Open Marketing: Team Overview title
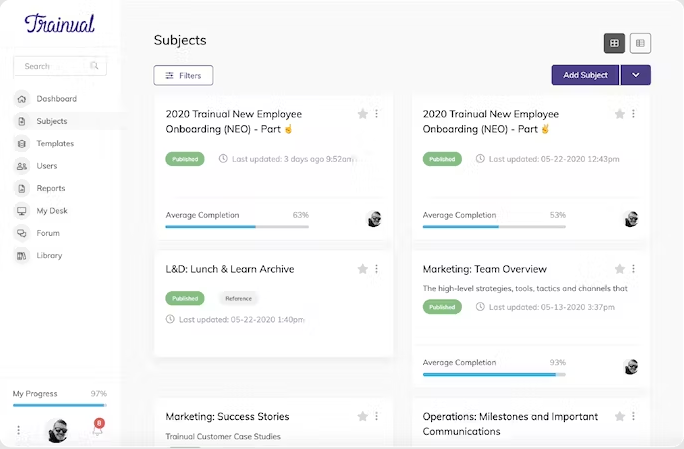 (x=484, y=269)
